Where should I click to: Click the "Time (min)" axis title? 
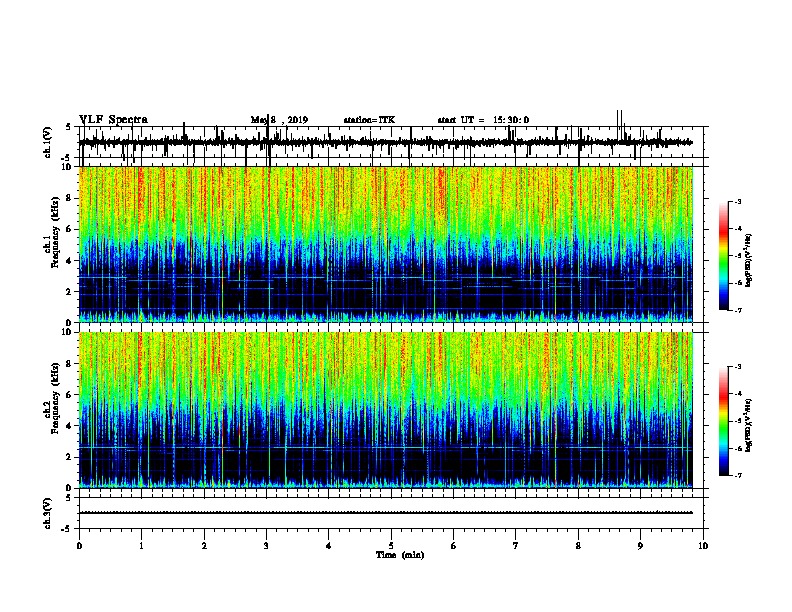(x=400, y=555)
